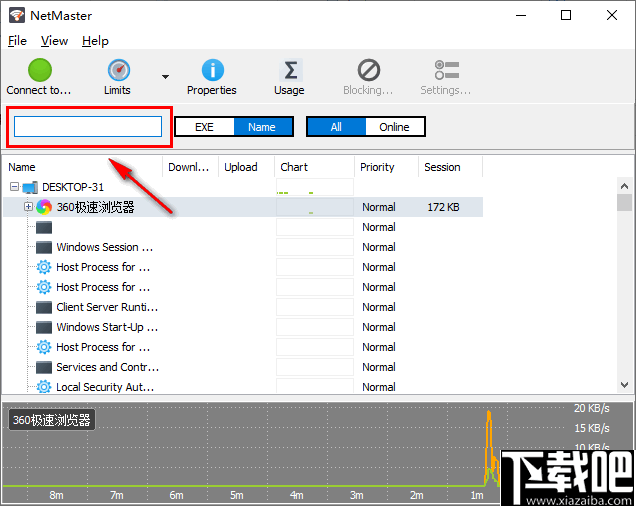Click the NetMaster title bar app icon
Viewport: 636px width, 506px height.
[17, 15]
